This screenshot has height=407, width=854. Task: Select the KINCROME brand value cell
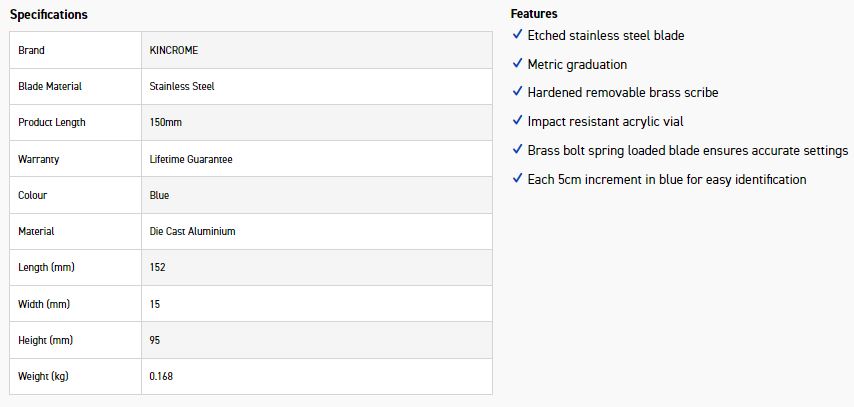tap(174, 50)
